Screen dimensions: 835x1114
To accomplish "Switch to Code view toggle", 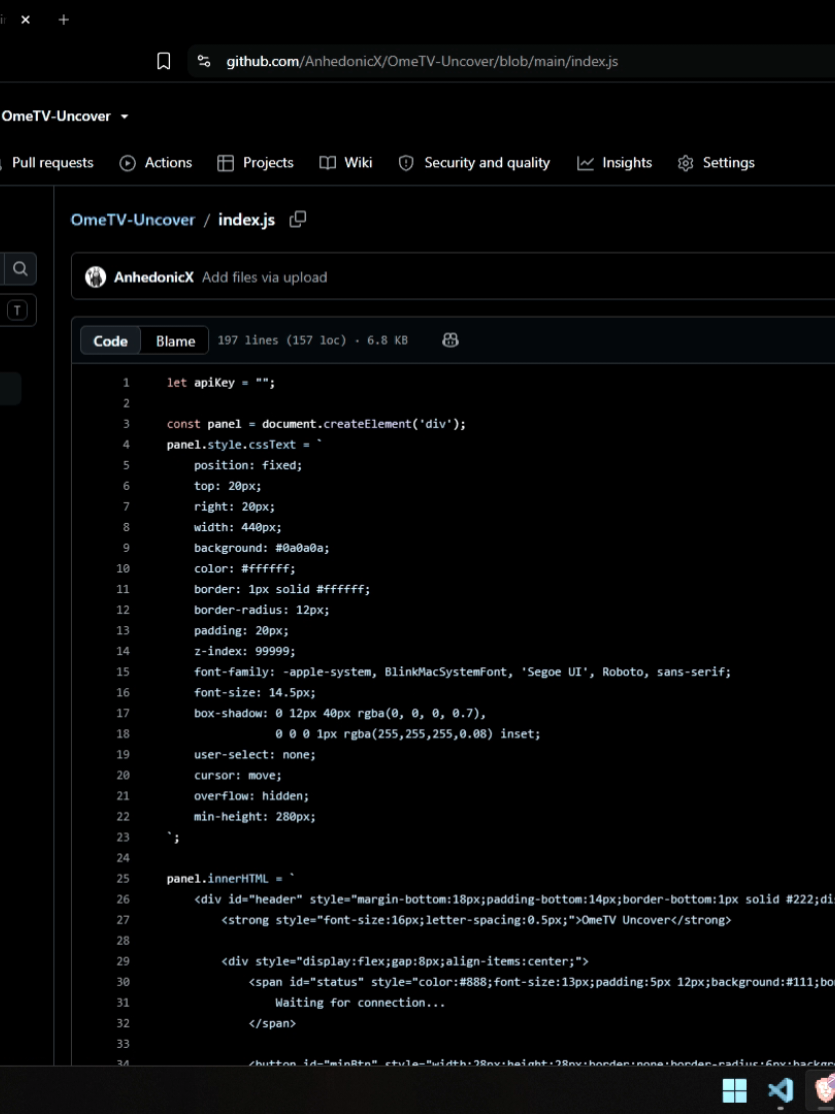I will click(110, 341).
